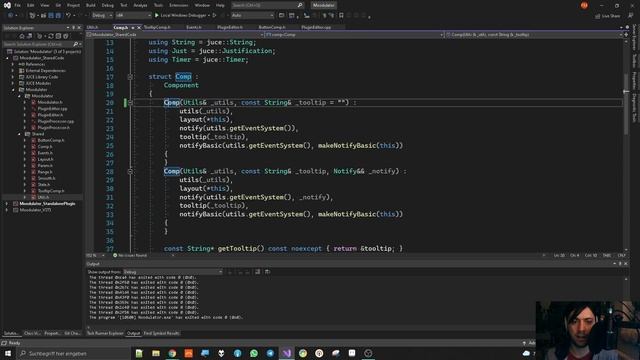Expand the Modulator_StandalonePlugin project node
Screen dimensions: 640x360
click(x=7, y=204)
